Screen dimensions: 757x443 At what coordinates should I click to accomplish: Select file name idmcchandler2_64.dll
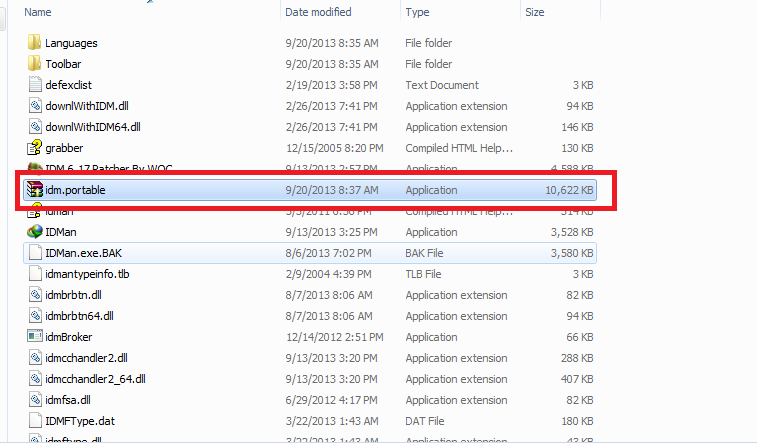[96, 379]
